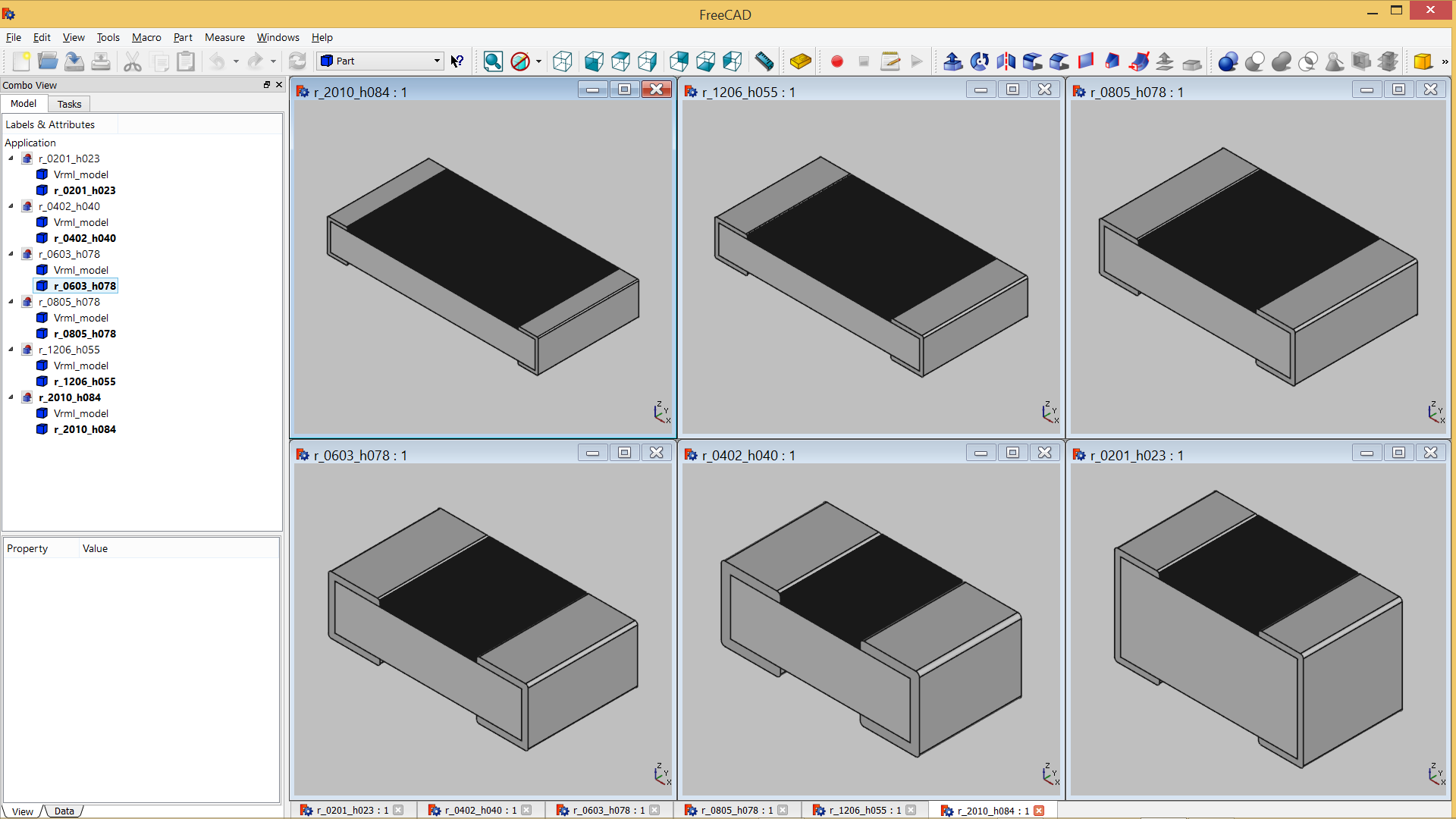Float the Combo View panel
The width and height of the screenshot is (1456, 819).
tap(267, 85)
